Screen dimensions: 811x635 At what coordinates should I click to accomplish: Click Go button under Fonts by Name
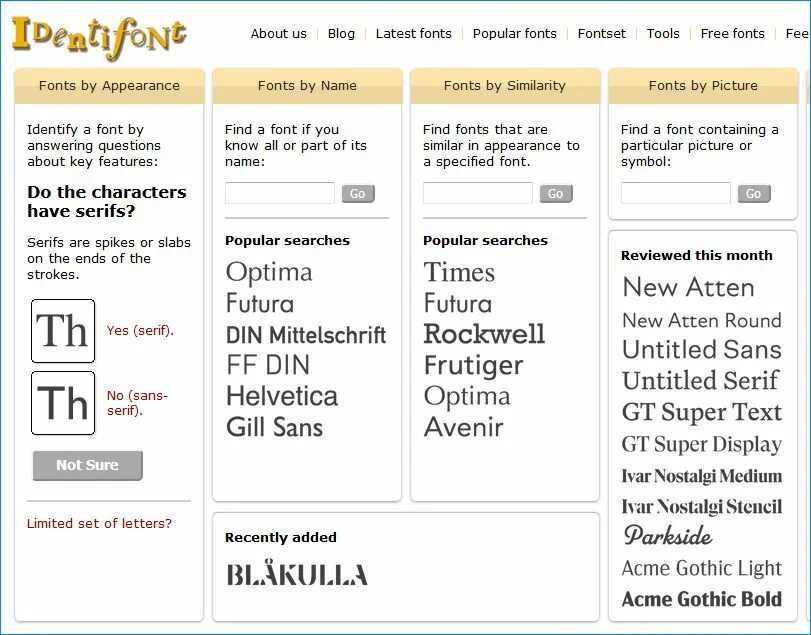(358, 193)
